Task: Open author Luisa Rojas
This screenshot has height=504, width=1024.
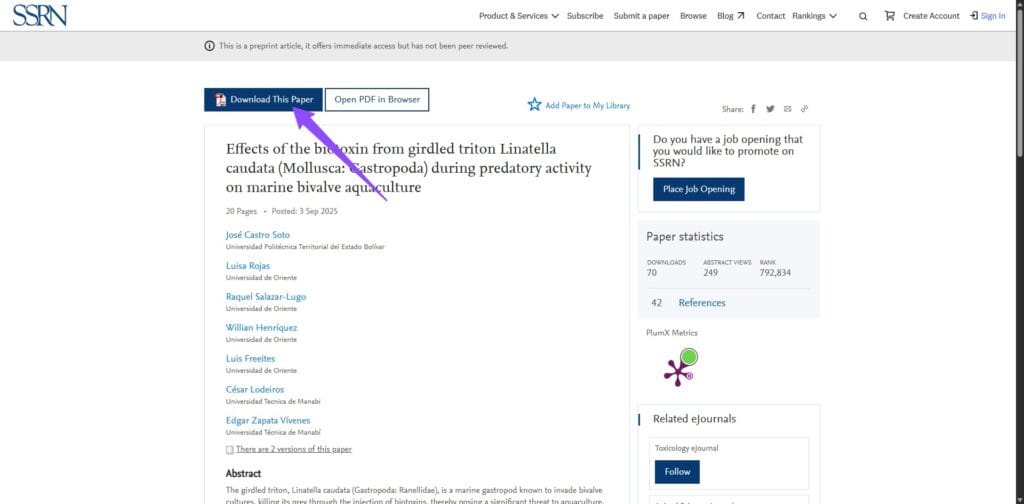Action: tap(248, 266)
